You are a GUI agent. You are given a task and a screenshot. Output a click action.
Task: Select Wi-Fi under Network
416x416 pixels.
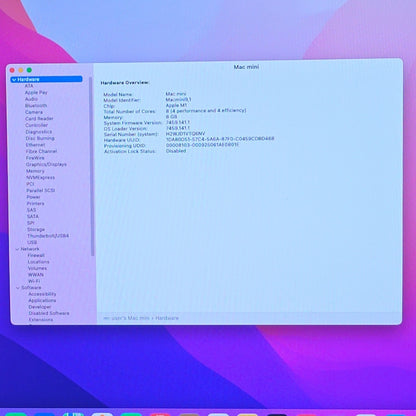click(34, 281)
